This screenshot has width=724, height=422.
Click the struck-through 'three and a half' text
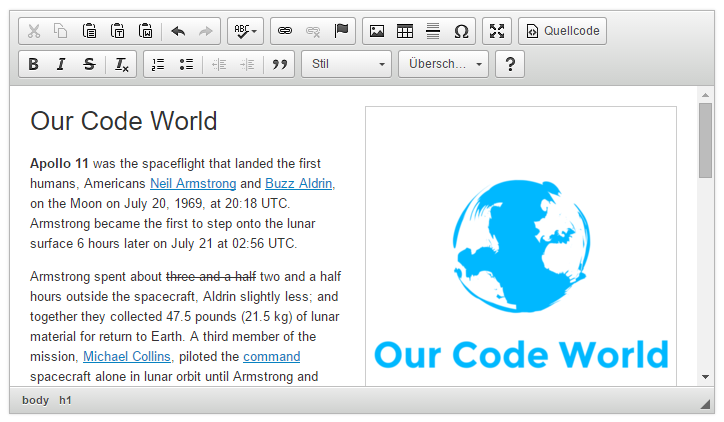click(211, 277)
